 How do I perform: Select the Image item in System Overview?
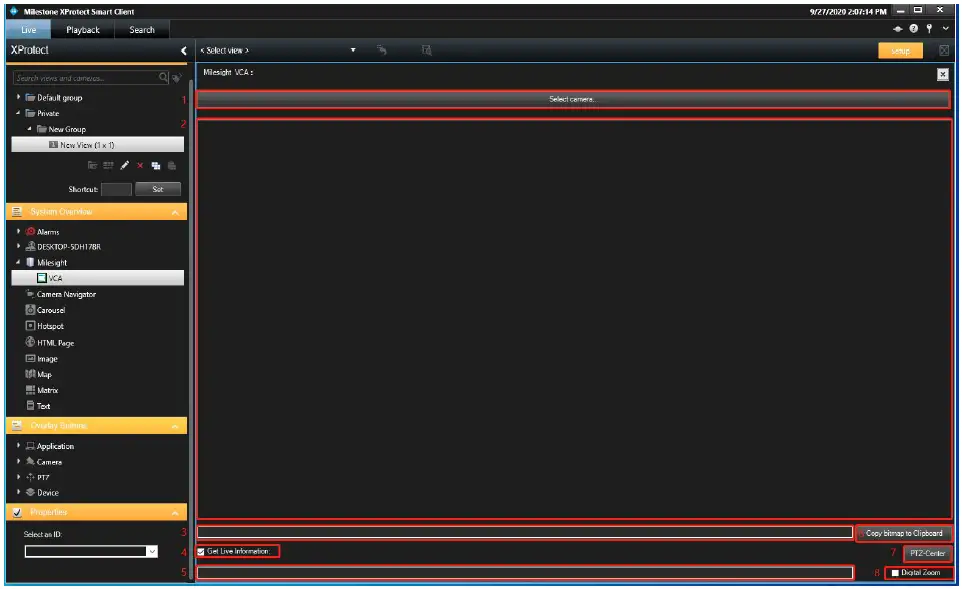pyautogui.click(x=45, y=358)
